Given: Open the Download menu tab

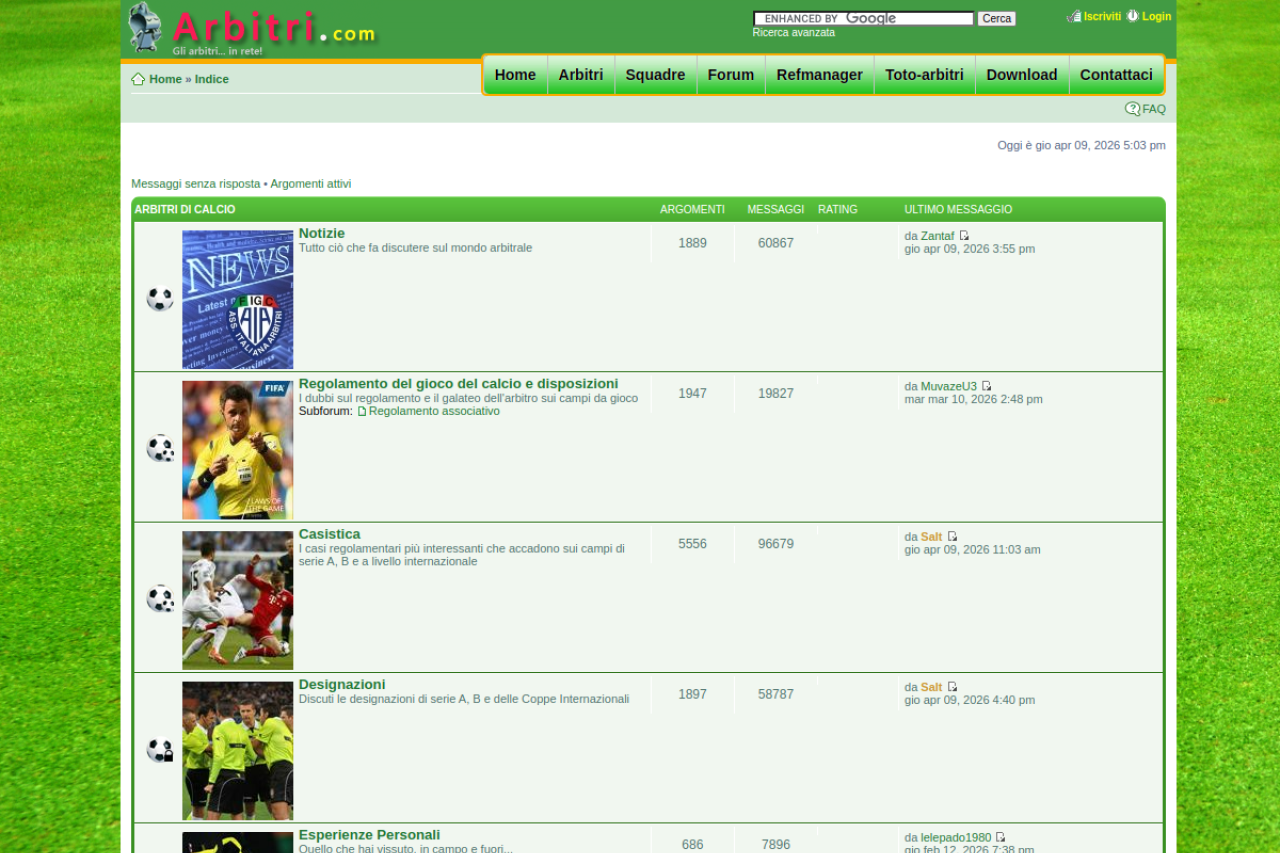Looking at the screenshot, I should click(1022, 75).
